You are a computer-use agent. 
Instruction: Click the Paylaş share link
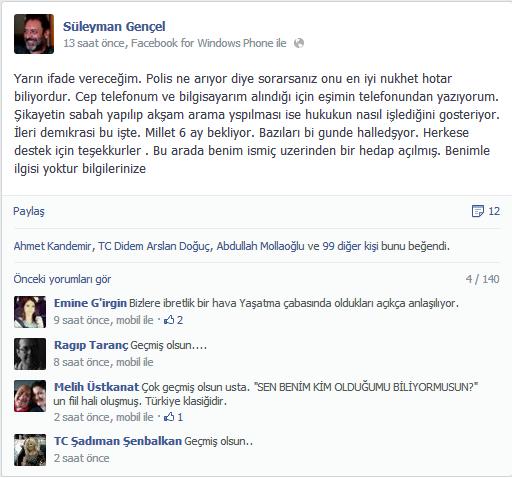29,211
